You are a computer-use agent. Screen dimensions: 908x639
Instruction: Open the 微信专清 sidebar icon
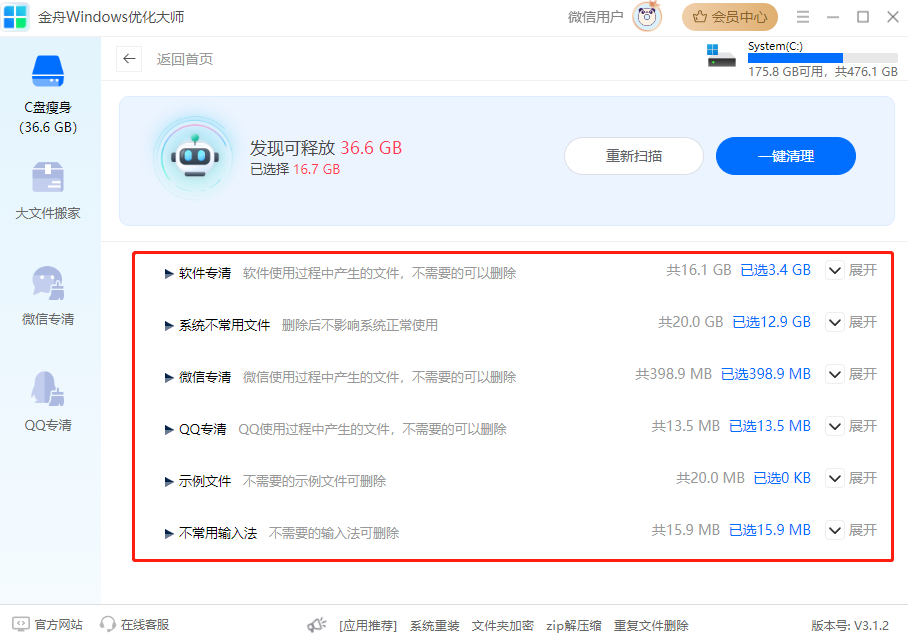pyautogui.click(x=48, y=283)
